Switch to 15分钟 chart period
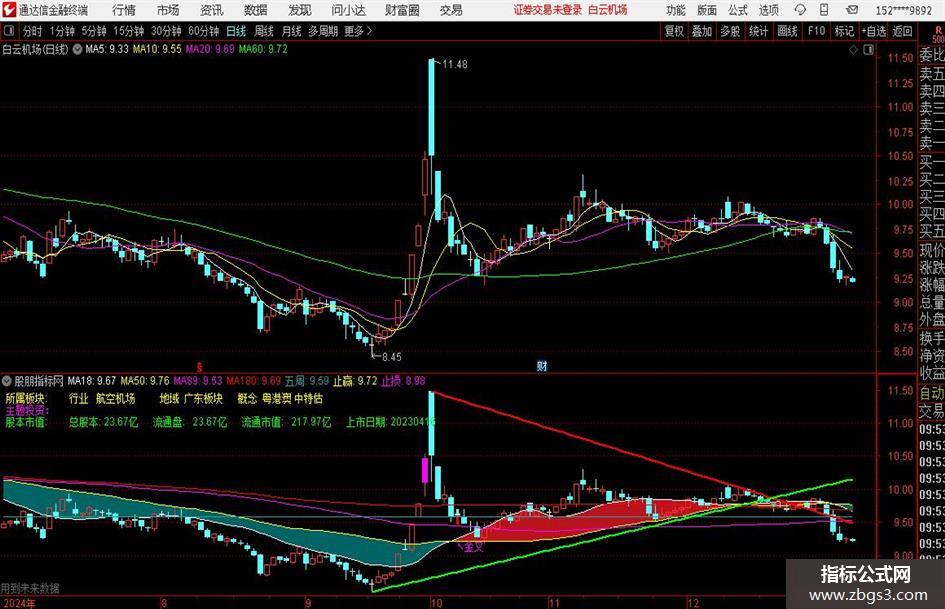 pos(129,31)
